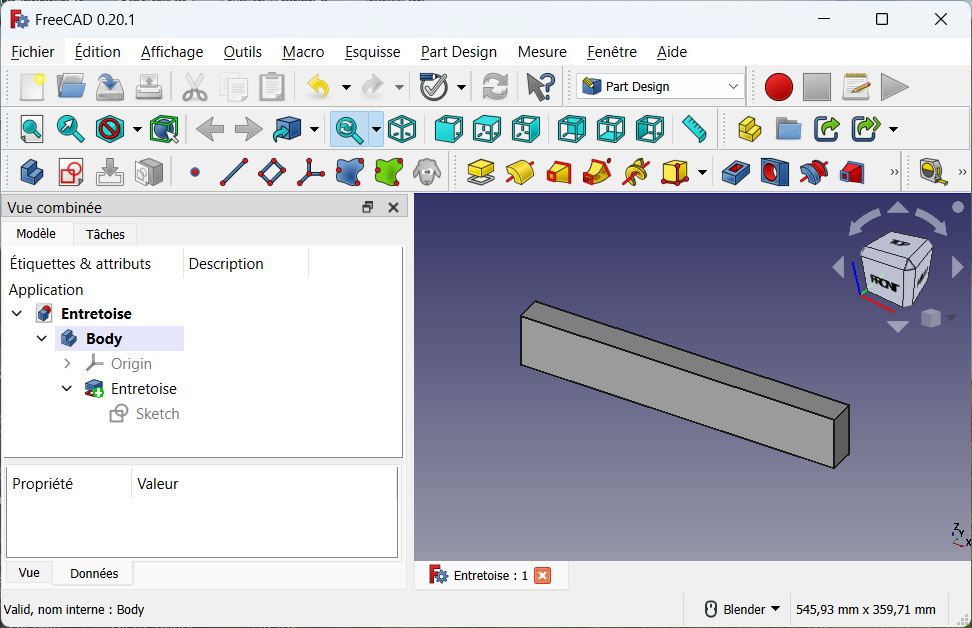Select the datum line tool
The width and height of the screenshot is (972, 628).
point(233,172)
